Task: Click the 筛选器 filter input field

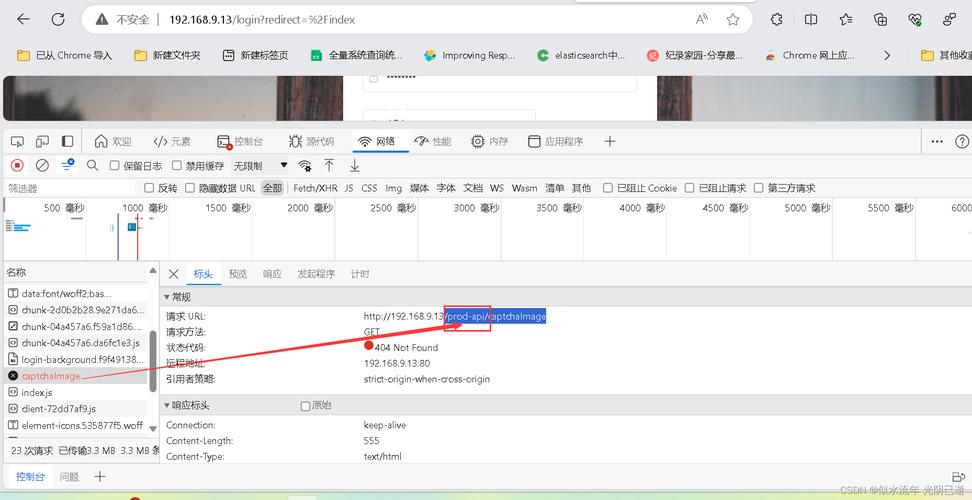Action: (x=68, y=188)
